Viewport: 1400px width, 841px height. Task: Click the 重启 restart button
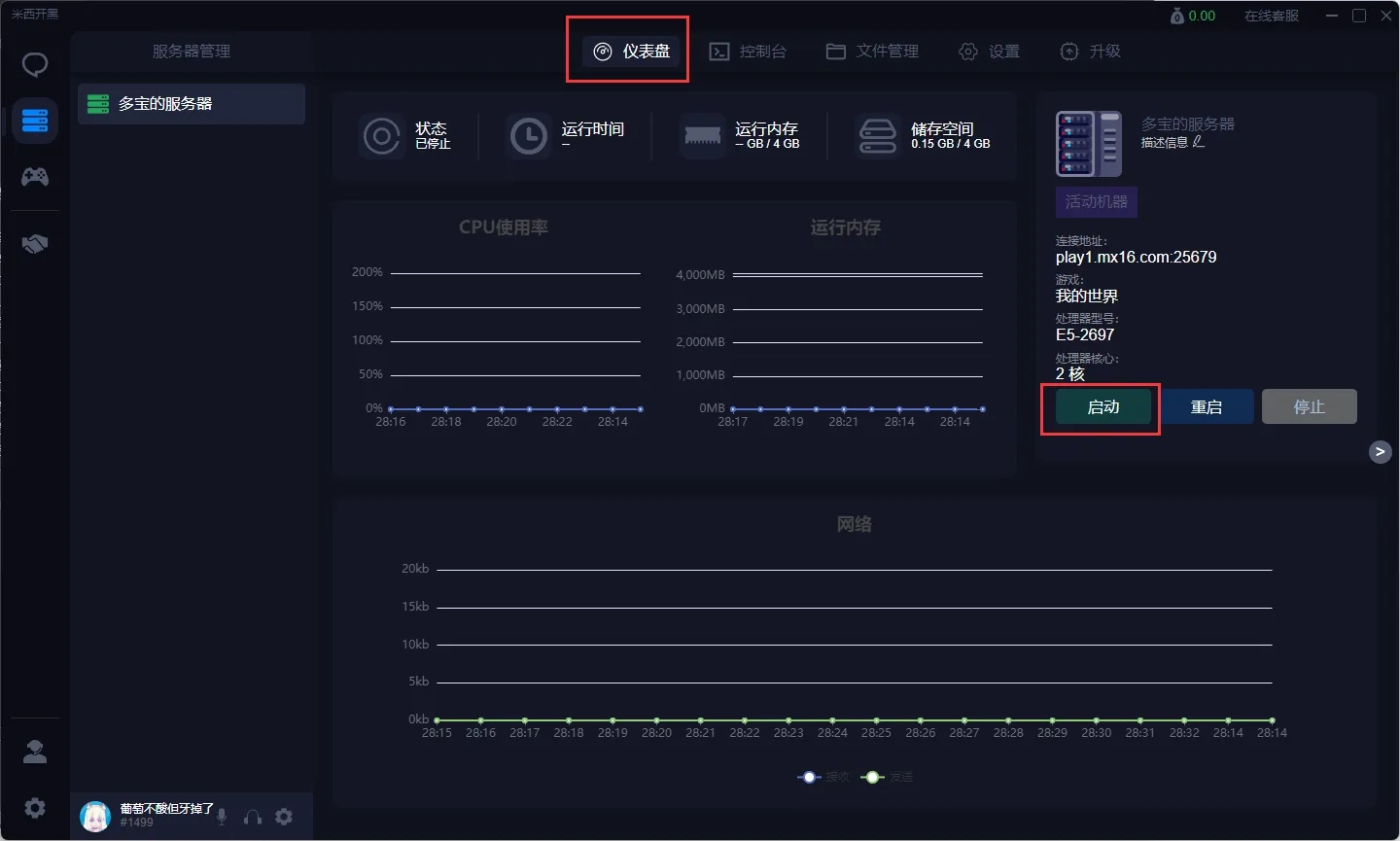(x=1206, y=406)
